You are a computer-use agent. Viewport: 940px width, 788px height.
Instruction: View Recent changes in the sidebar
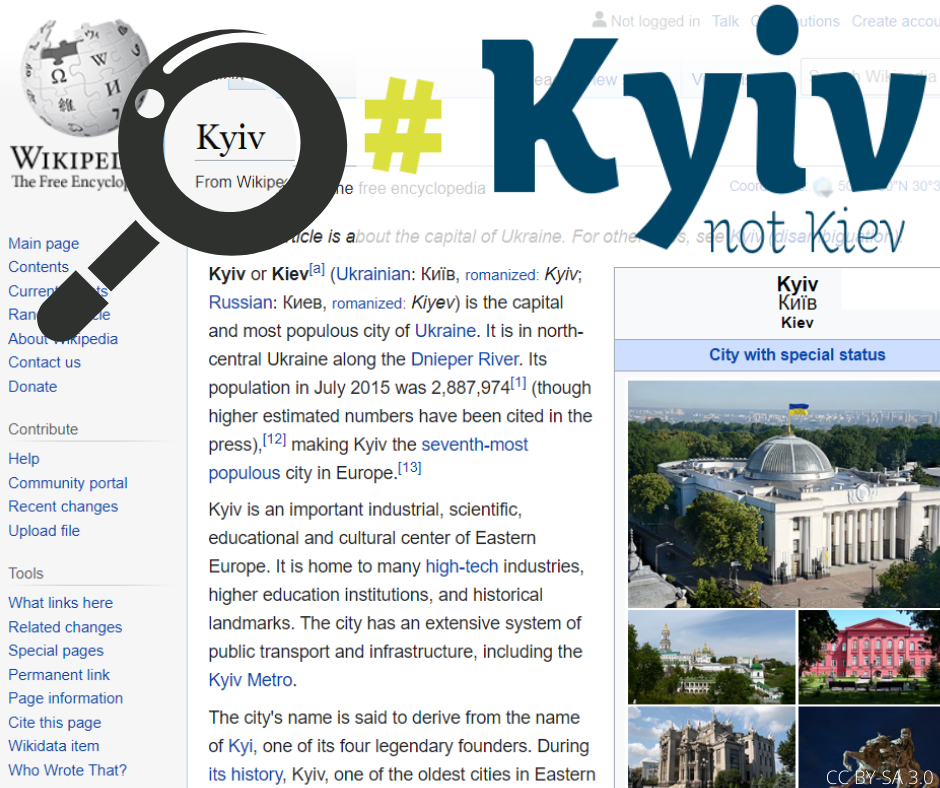tap(63, 507)
